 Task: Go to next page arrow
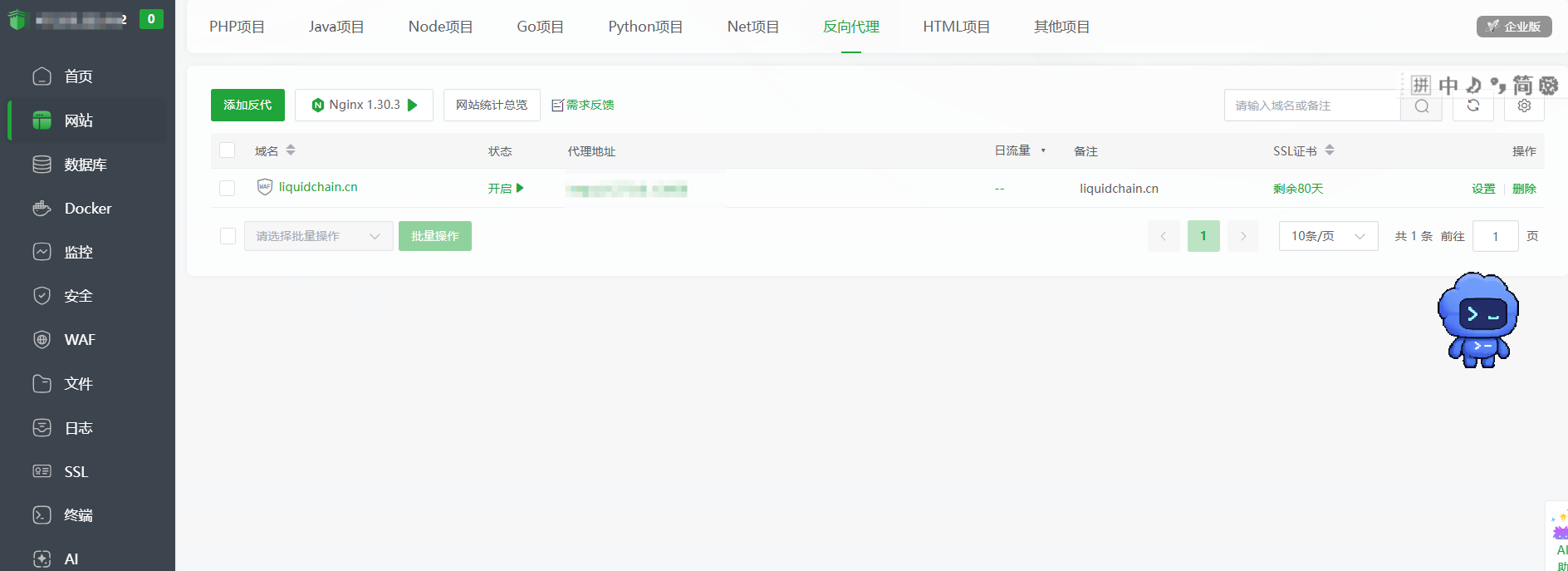1243,236
